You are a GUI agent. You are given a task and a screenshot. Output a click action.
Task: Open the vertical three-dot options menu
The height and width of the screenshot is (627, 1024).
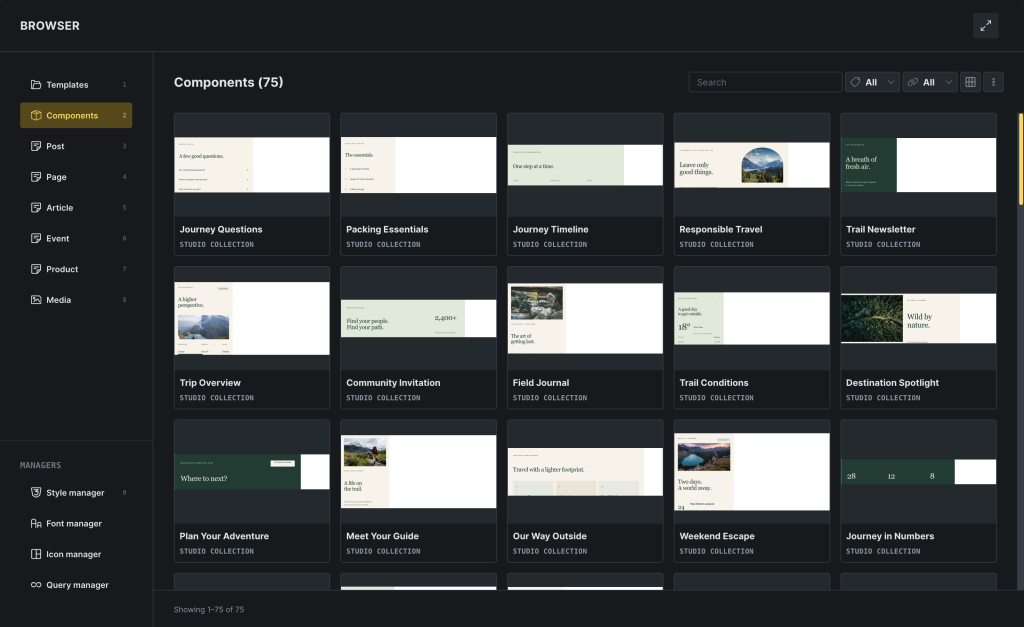(x=993, y=82)
